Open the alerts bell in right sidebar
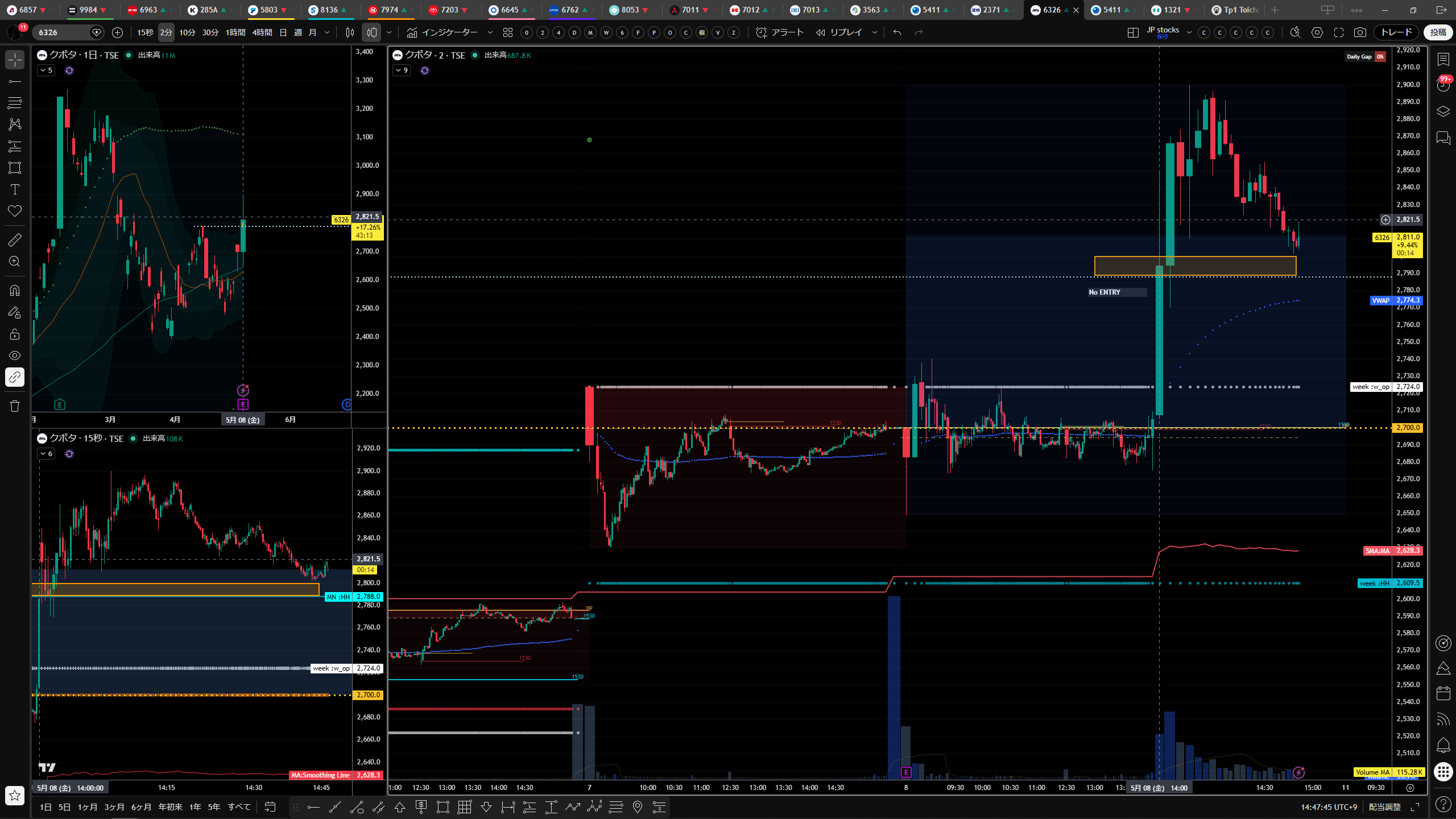The height and width of the screenshot is (819, 1456). tap(1443, 745)
